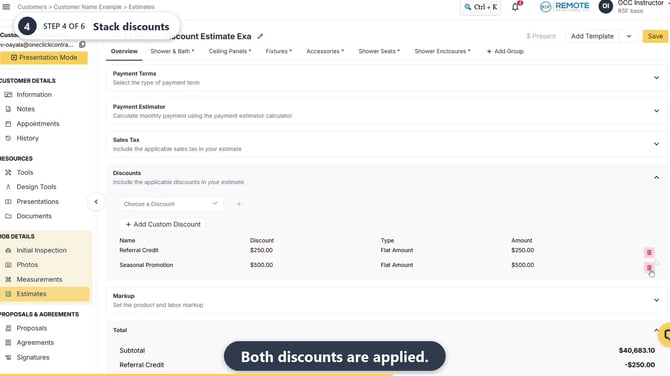
Task: Open Notes in sidebar
Action: 25,109
